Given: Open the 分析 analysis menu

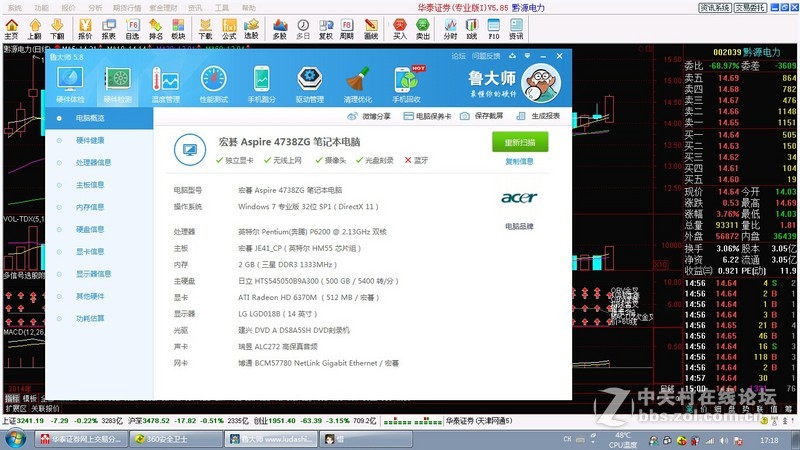Looking at the screenshot, I should (95, 8).
